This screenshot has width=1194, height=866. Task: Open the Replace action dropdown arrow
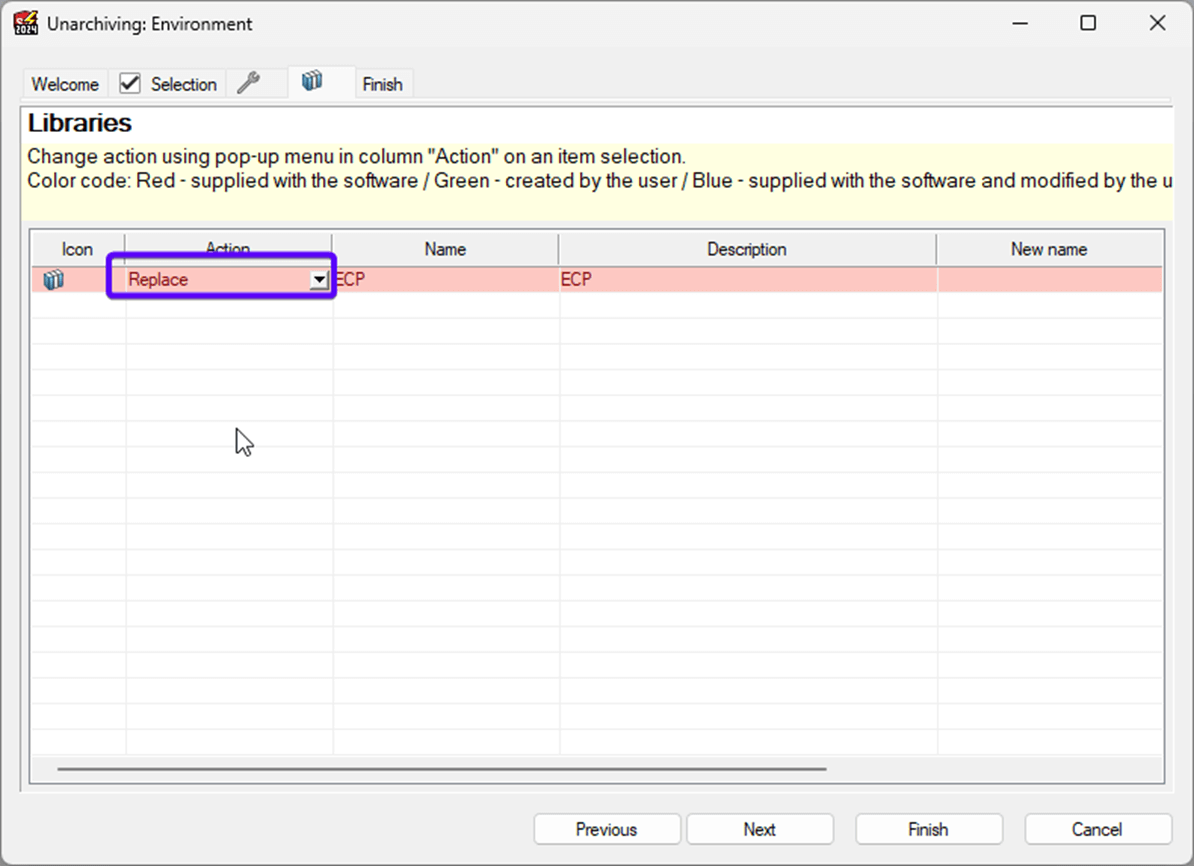pyautogui.click(x=319, y=280)
